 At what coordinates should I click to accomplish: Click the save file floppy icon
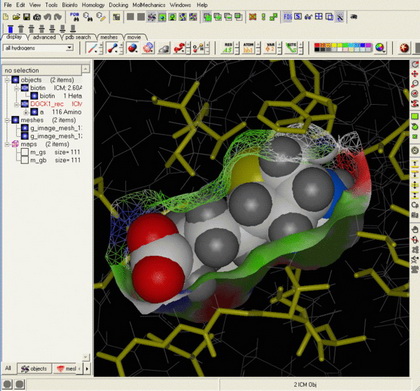27,17
